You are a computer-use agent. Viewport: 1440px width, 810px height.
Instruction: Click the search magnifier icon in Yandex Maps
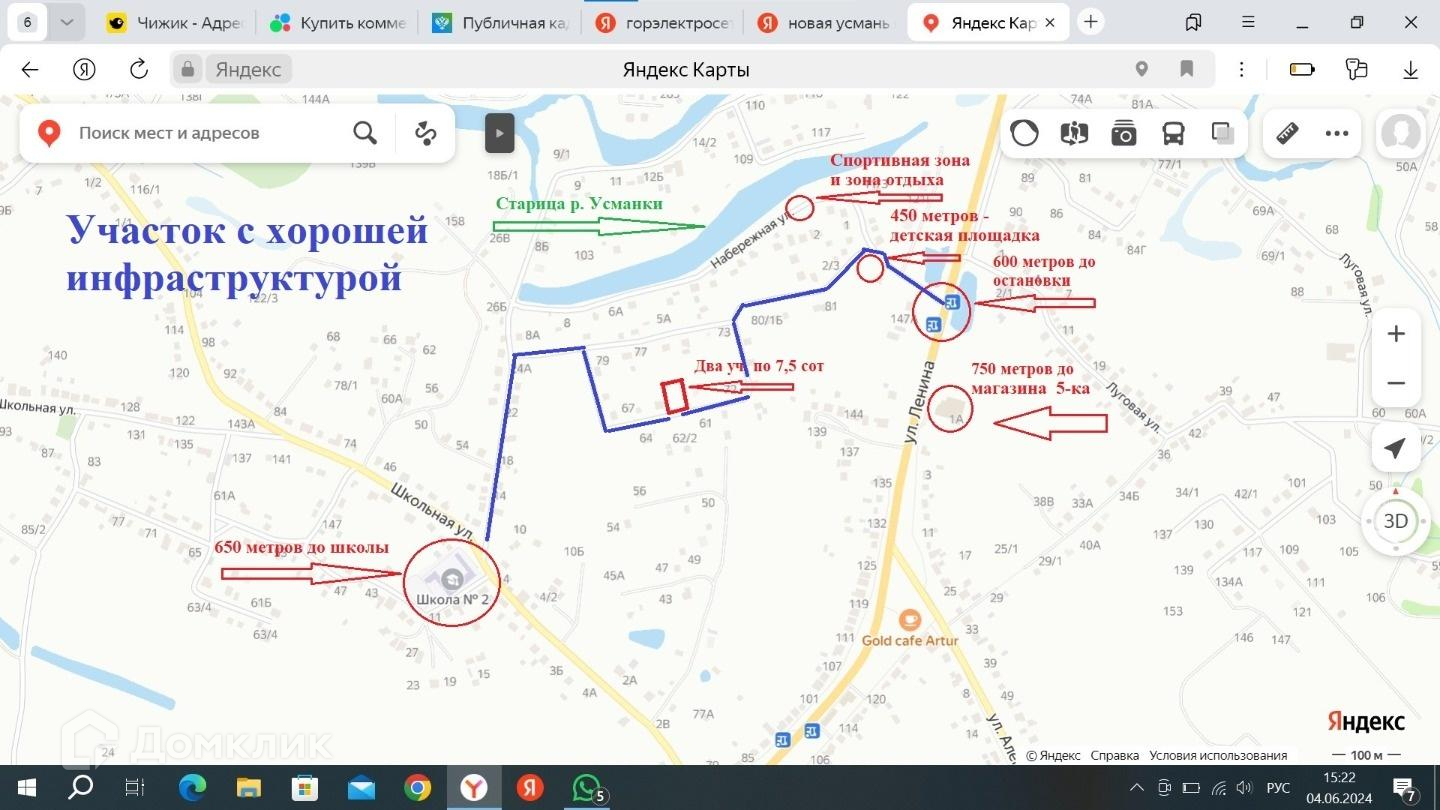pyautogui.click(x=365, y=133)
